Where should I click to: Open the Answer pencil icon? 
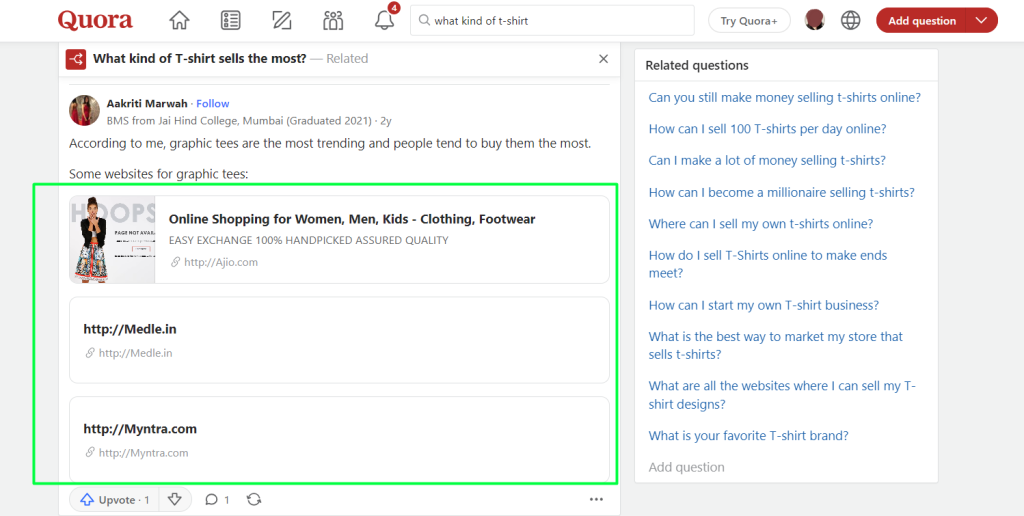(x=282, y=20)
